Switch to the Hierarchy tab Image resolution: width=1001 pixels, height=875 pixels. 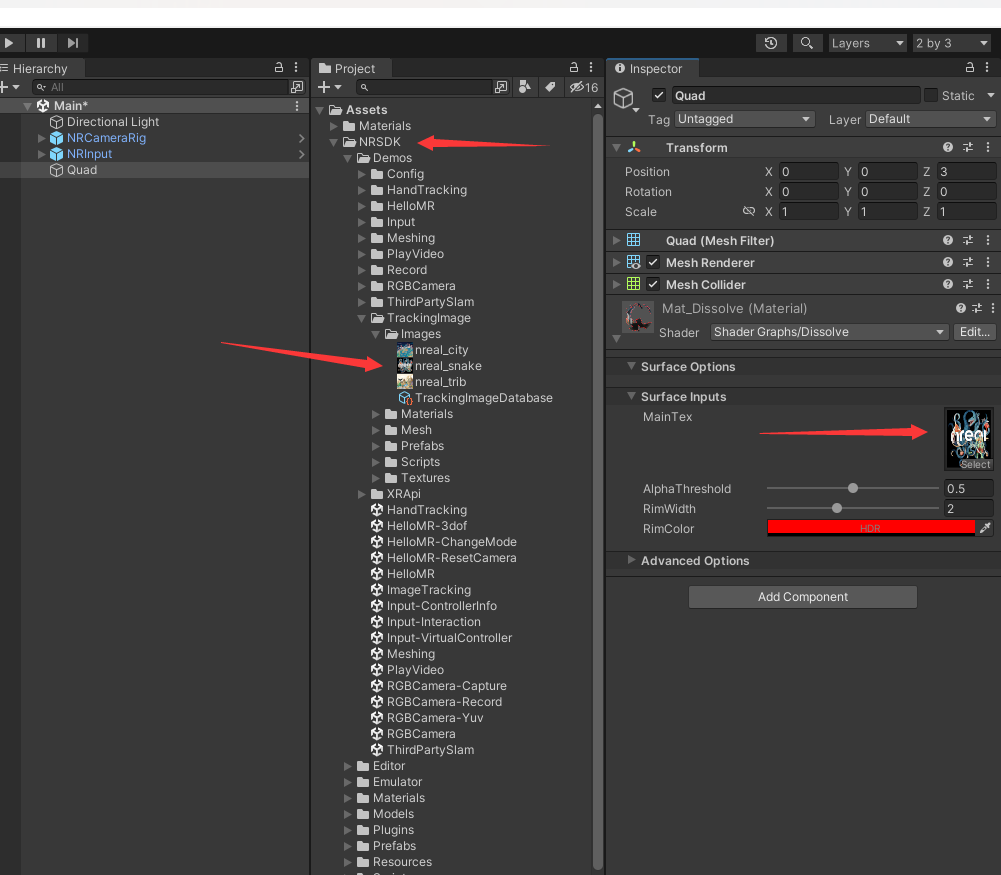(40, 69)
